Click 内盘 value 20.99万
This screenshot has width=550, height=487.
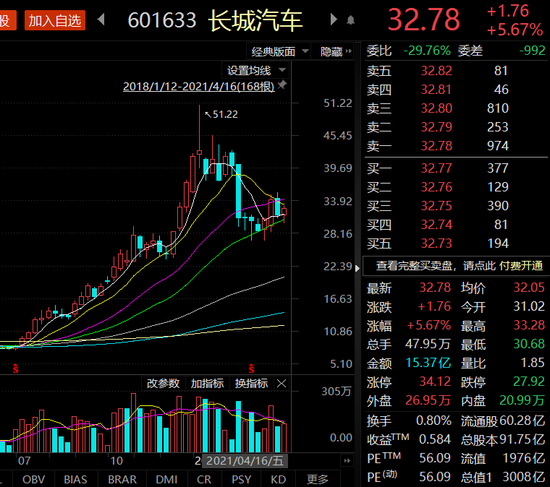pyautogui.click(x=522, y=400)
